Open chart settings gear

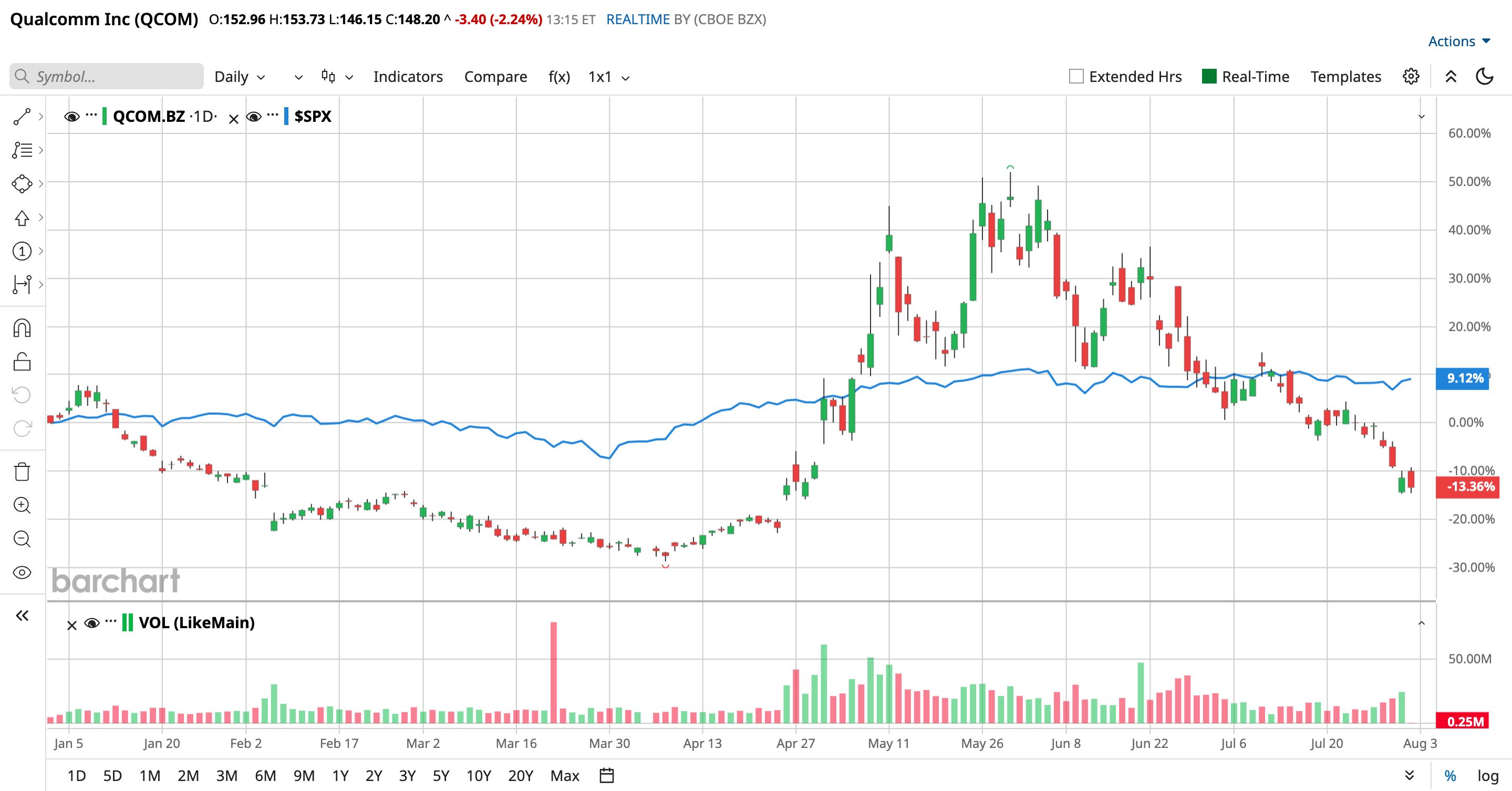coord(1411,76)
